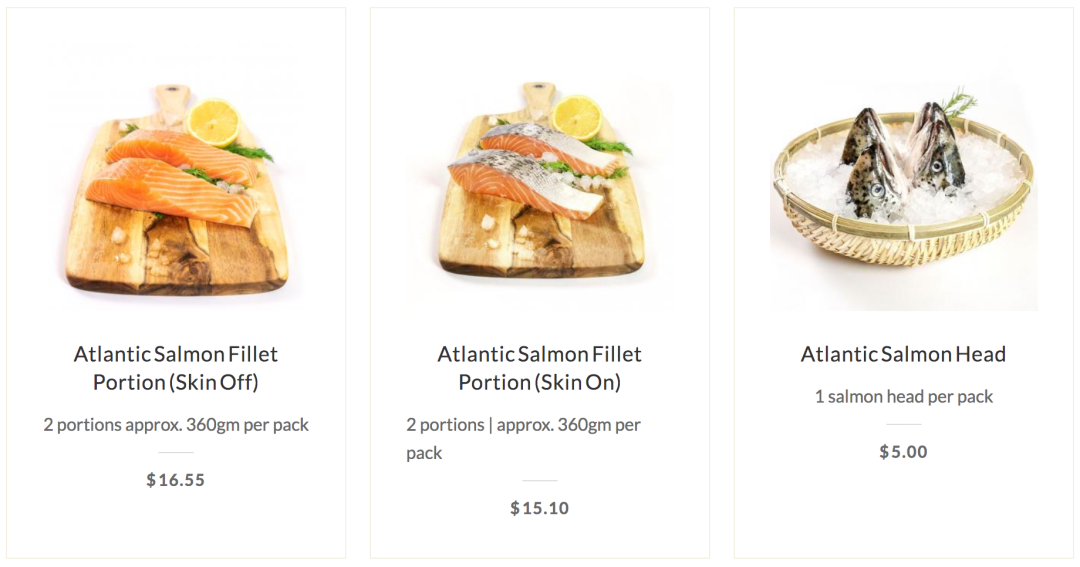Click the Atlantic Salmon Fillet Portion (Skin On) title
Screen dimensions: 1080x567
tap(539, 368)
